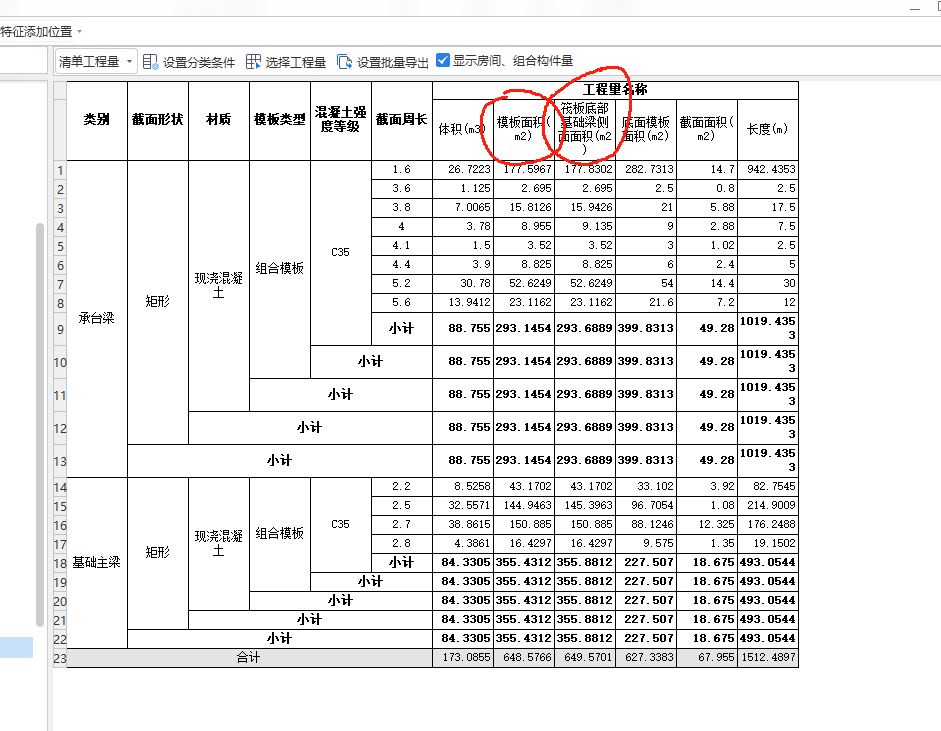Click cell 282.7313 in row 1
Image resolution: width=941 pixels, height=731 pixels.
646,170
